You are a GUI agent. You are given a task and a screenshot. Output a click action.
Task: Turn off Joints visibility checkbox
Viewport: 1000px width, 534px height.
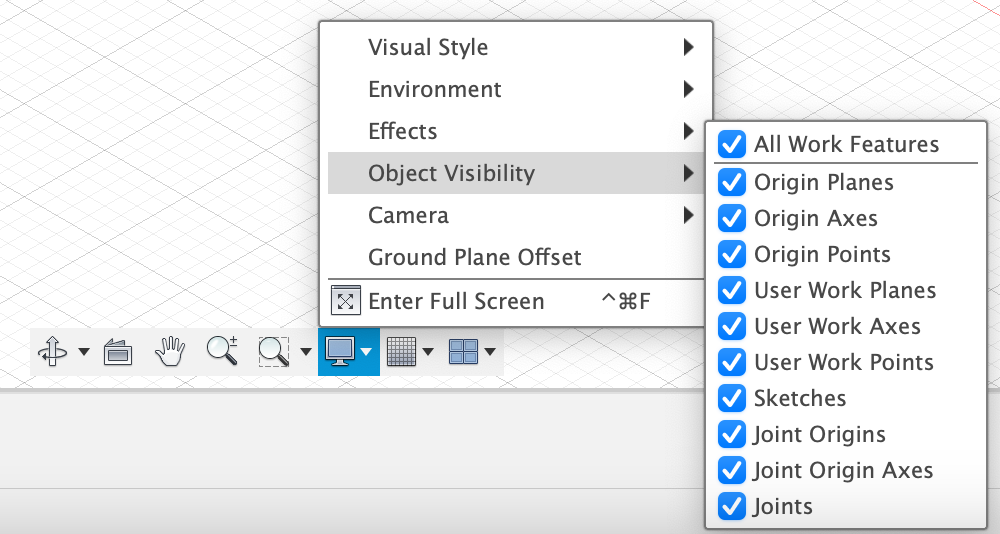point(732,506)
